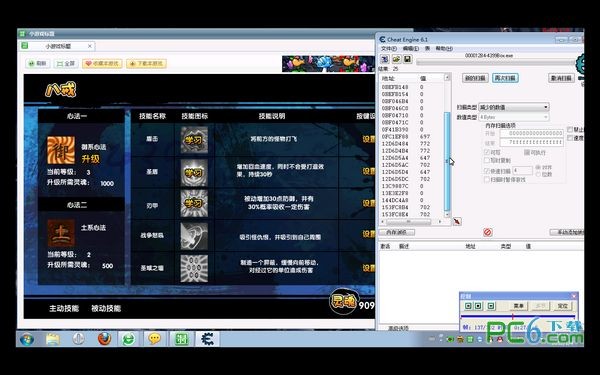Open the 数值类型 4 Bytes dropdown
Screen dimensions: 600x375
click(514, 117)
